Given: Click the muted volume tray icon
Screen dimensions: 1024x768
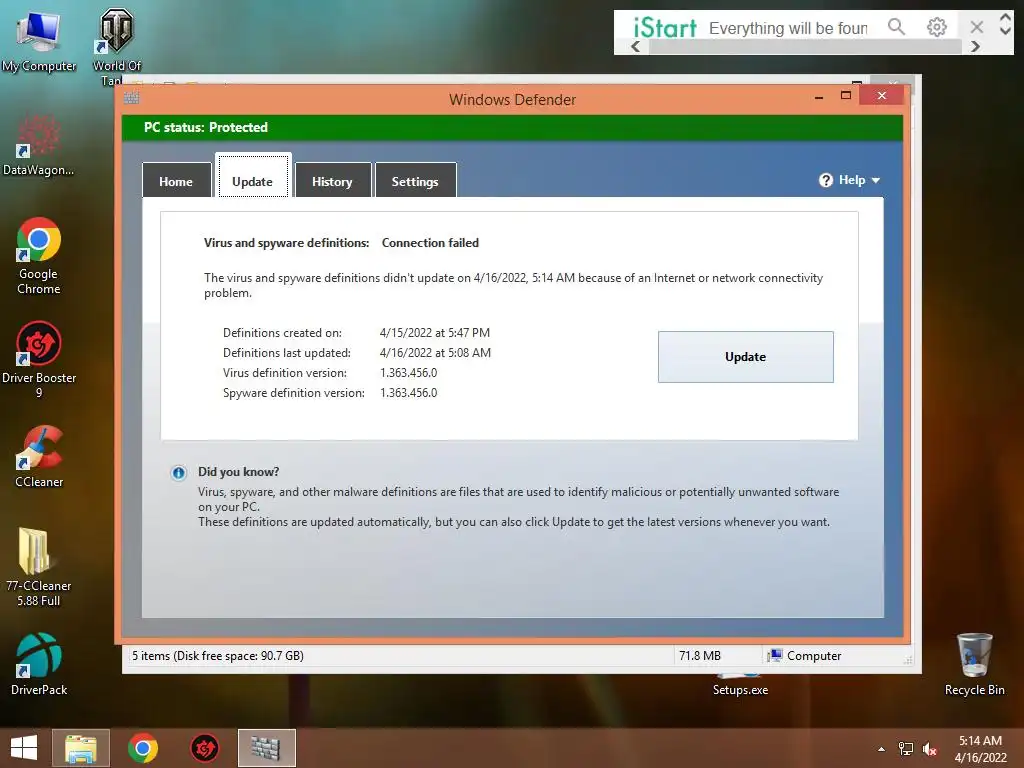Looking at the screenshot, I should coord(930,749).
